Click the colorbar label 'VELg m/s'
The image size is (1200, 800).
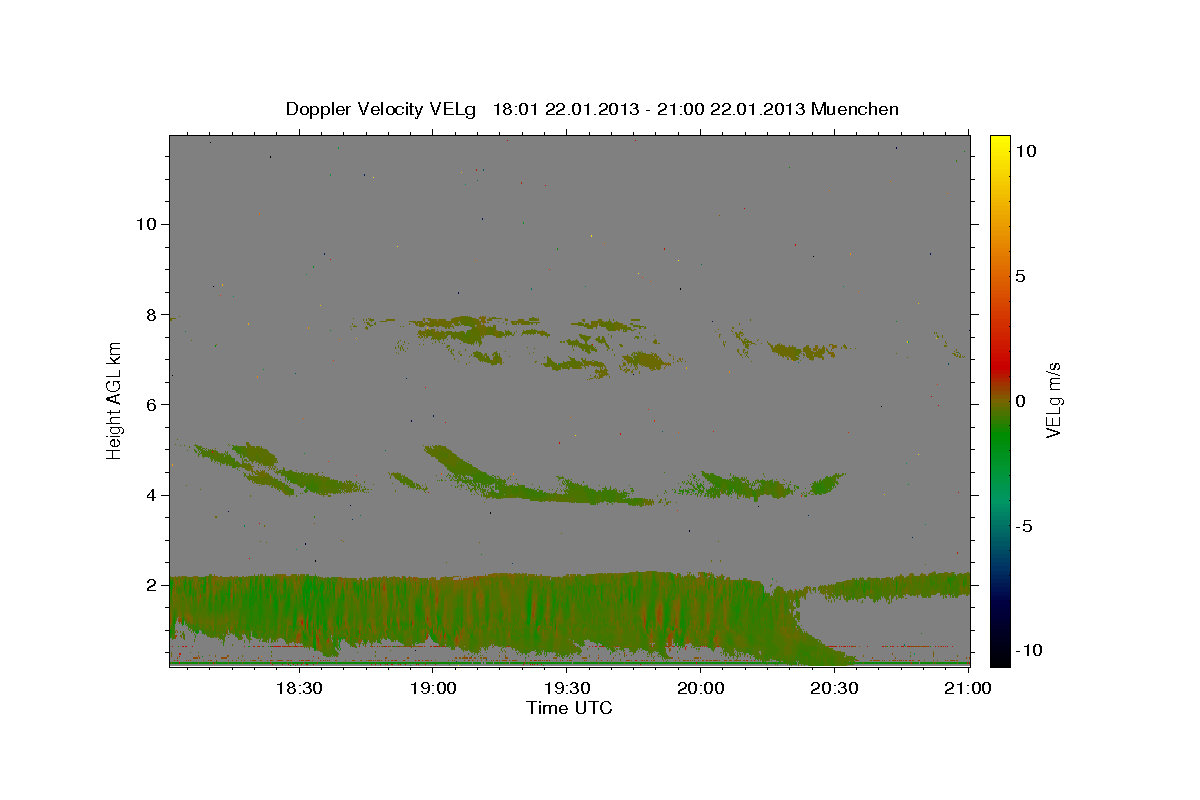pos(1053,400)
